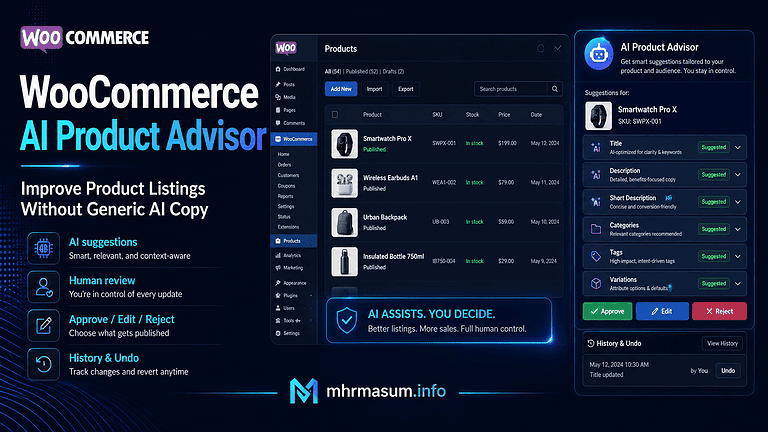Open the Insulated Bottle 750ml thumbnail
The width and height of the screenshot is (768, 432).
(x=344, y=261)
